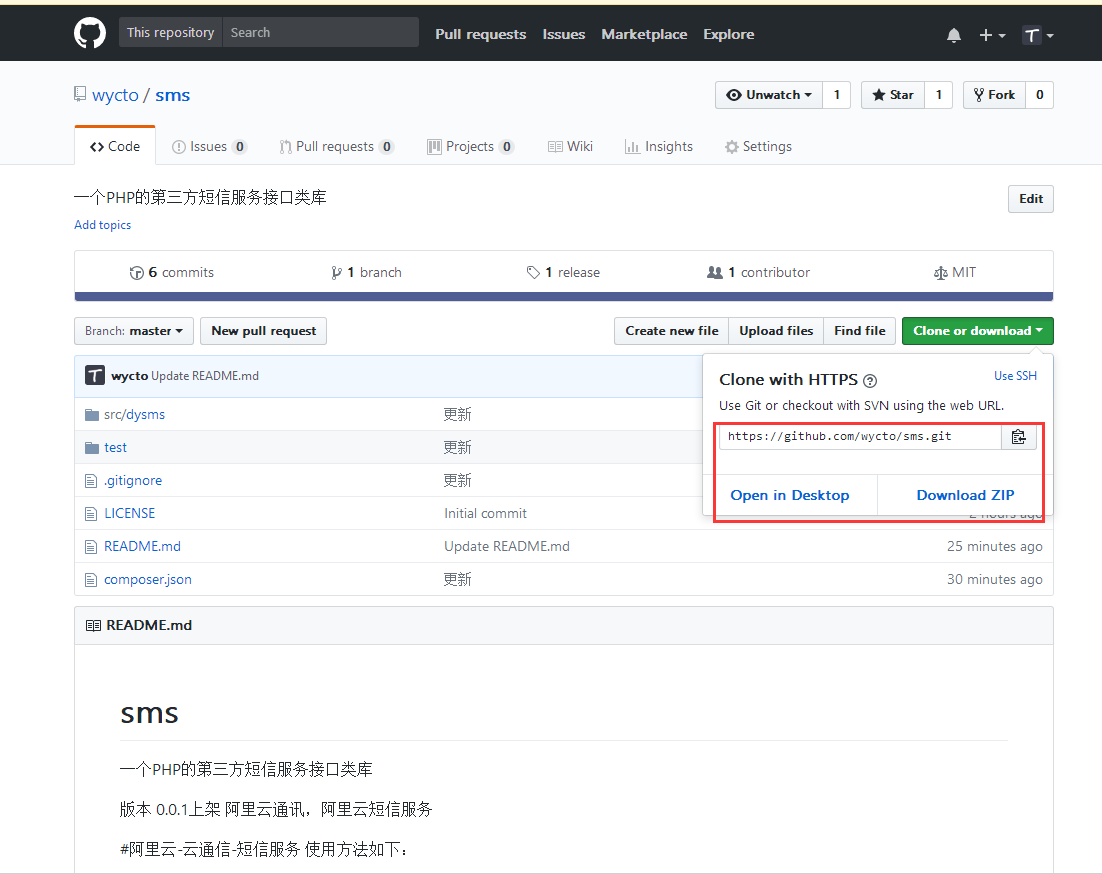
Task: View the 1 branch list
Action: pyautogui.click(x=366, y=273)
